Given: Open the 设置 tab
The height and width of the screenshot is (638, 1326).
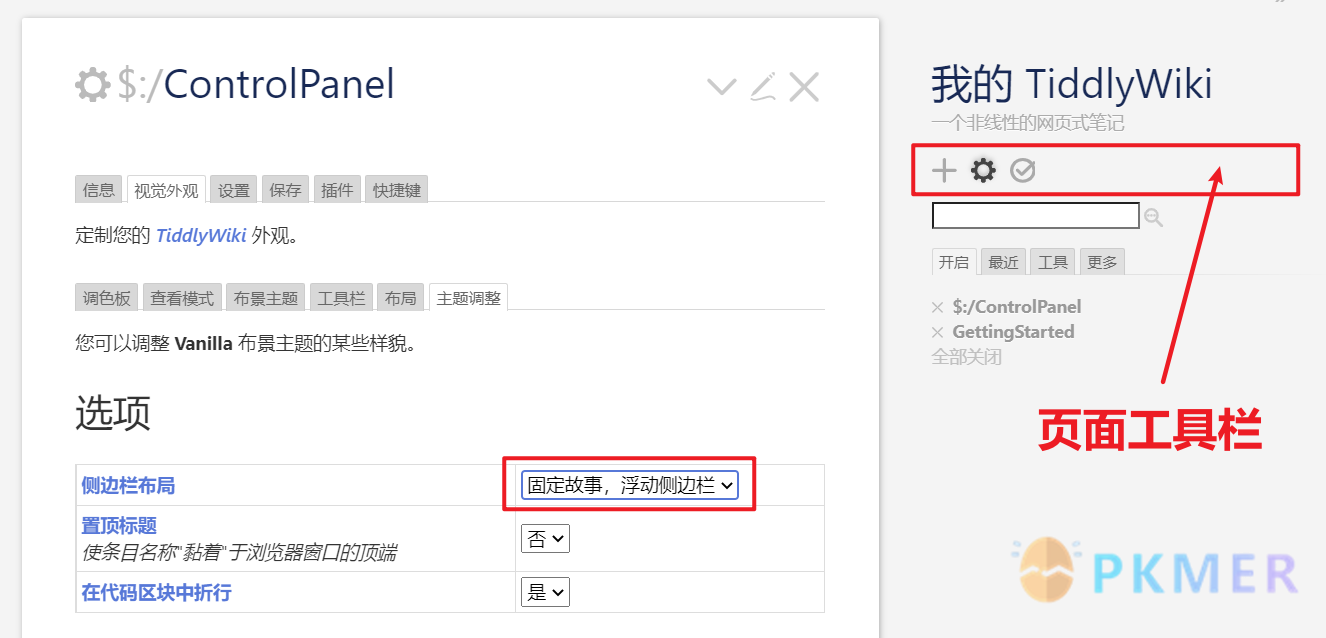Looking at the screenshot, I should click(234, 189).
